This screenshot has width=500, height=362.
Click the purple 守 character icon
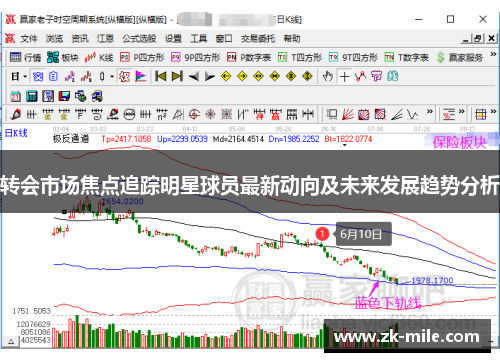point(377,76)
